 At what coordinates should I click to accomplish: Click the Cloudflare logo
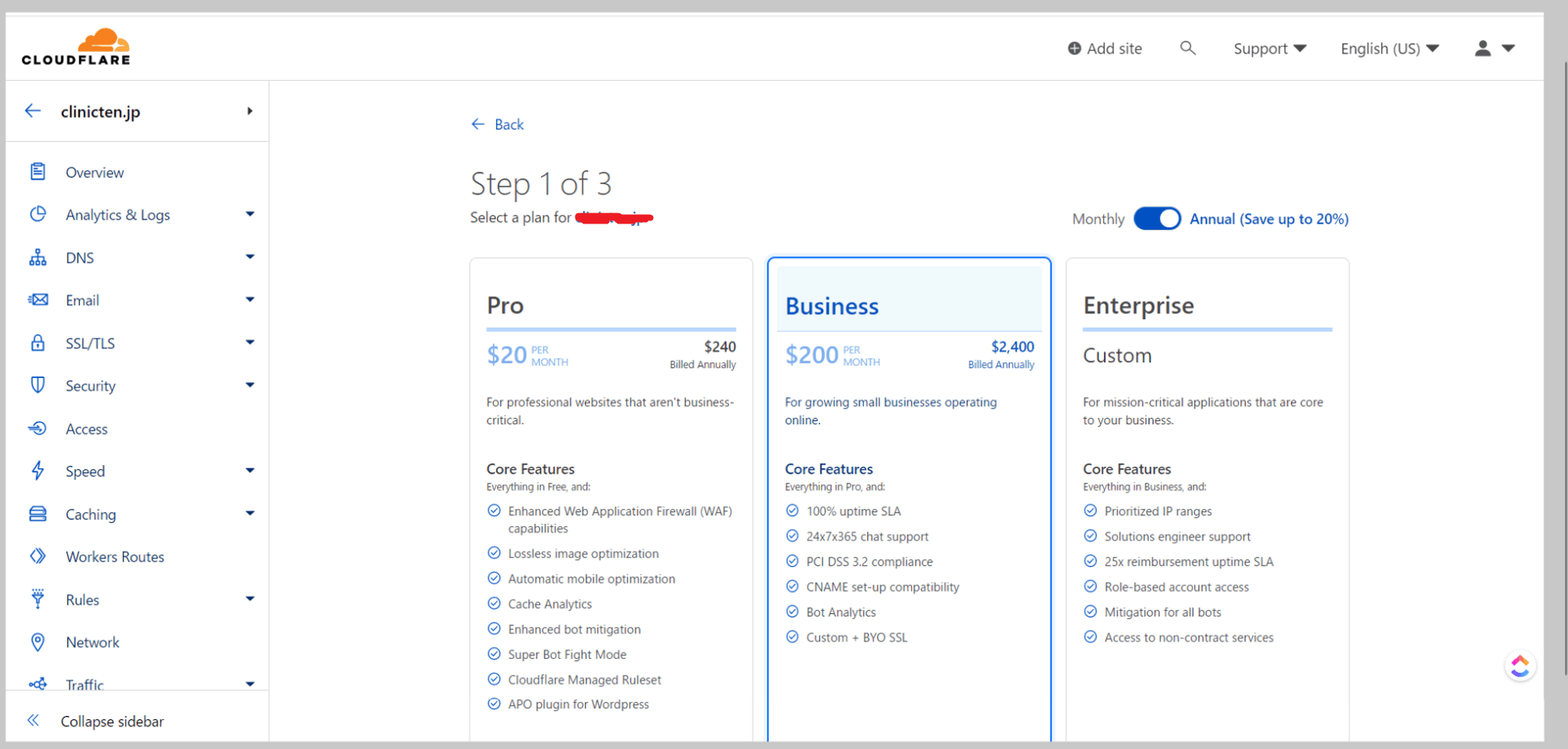coord(76,47)
